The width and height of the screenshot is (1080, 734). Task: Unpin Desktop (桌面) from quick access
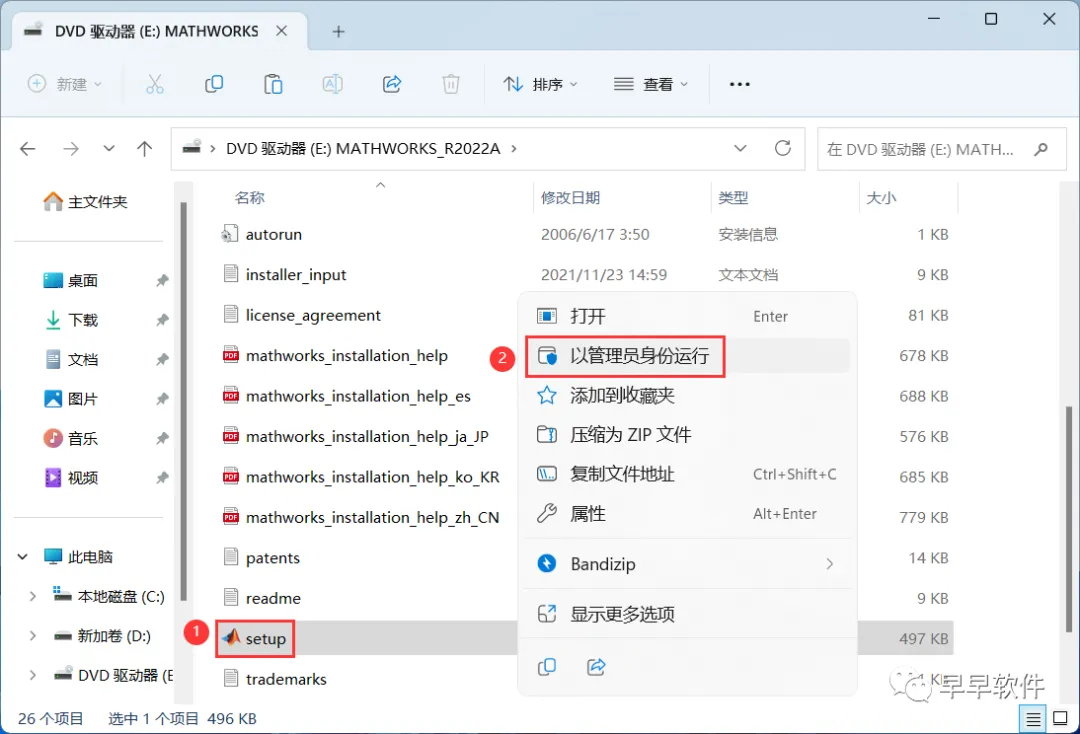click(x=162, y=280)
